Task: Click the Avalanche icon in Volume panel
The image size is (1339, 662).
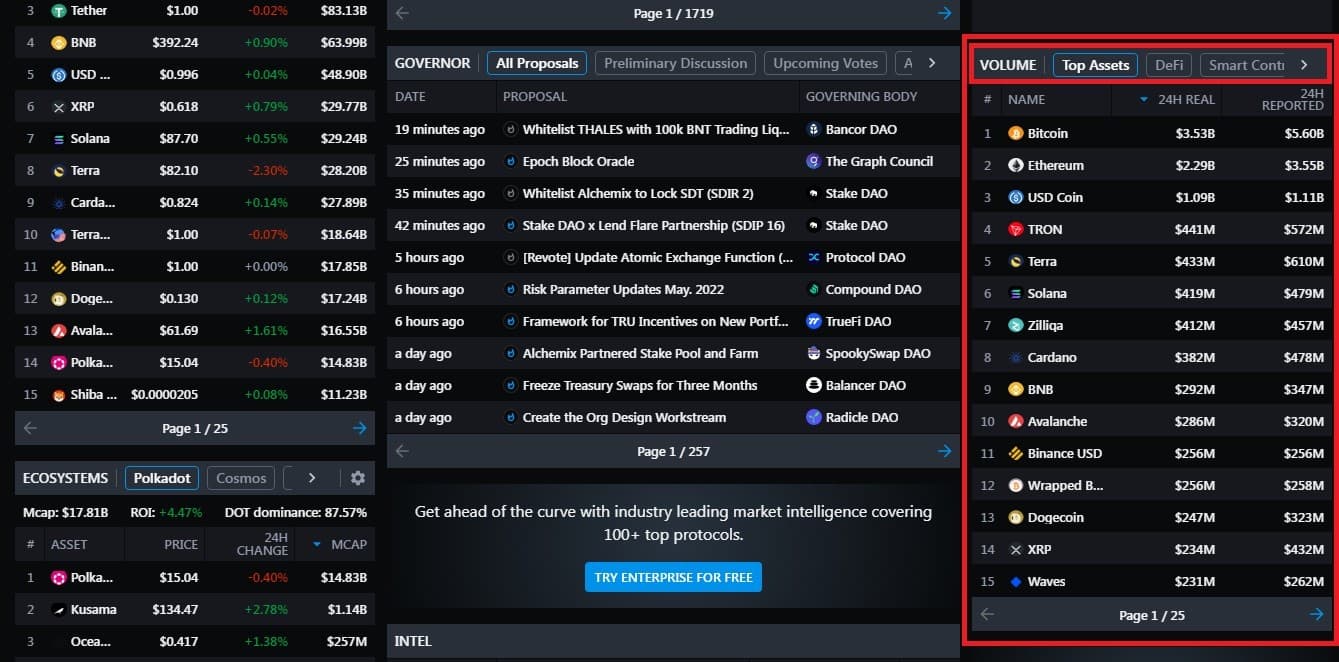Action: (x=1016, y=421)
